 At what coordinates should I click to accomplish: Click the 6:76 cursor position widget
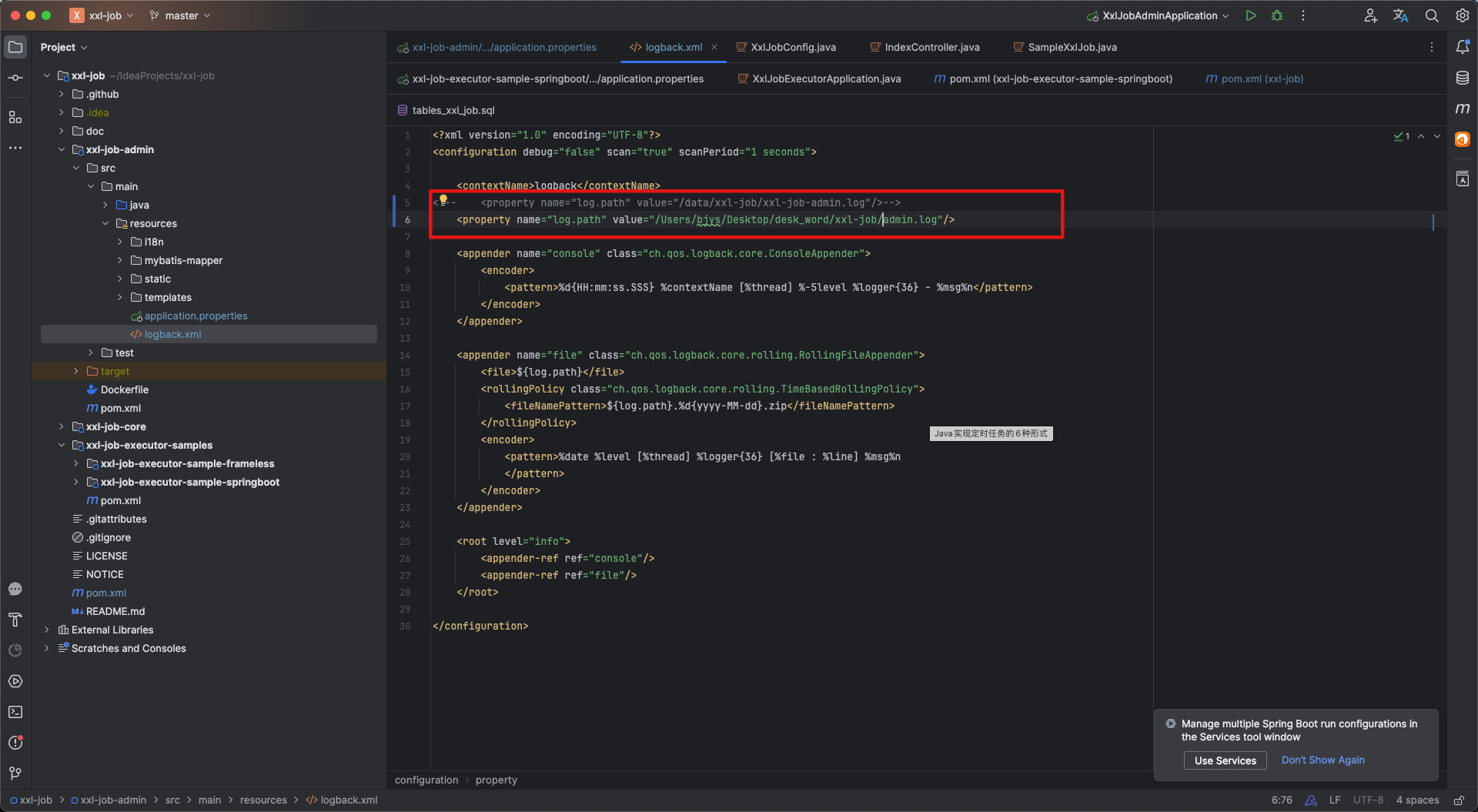pyautogui.click(x=1282, y=800)
